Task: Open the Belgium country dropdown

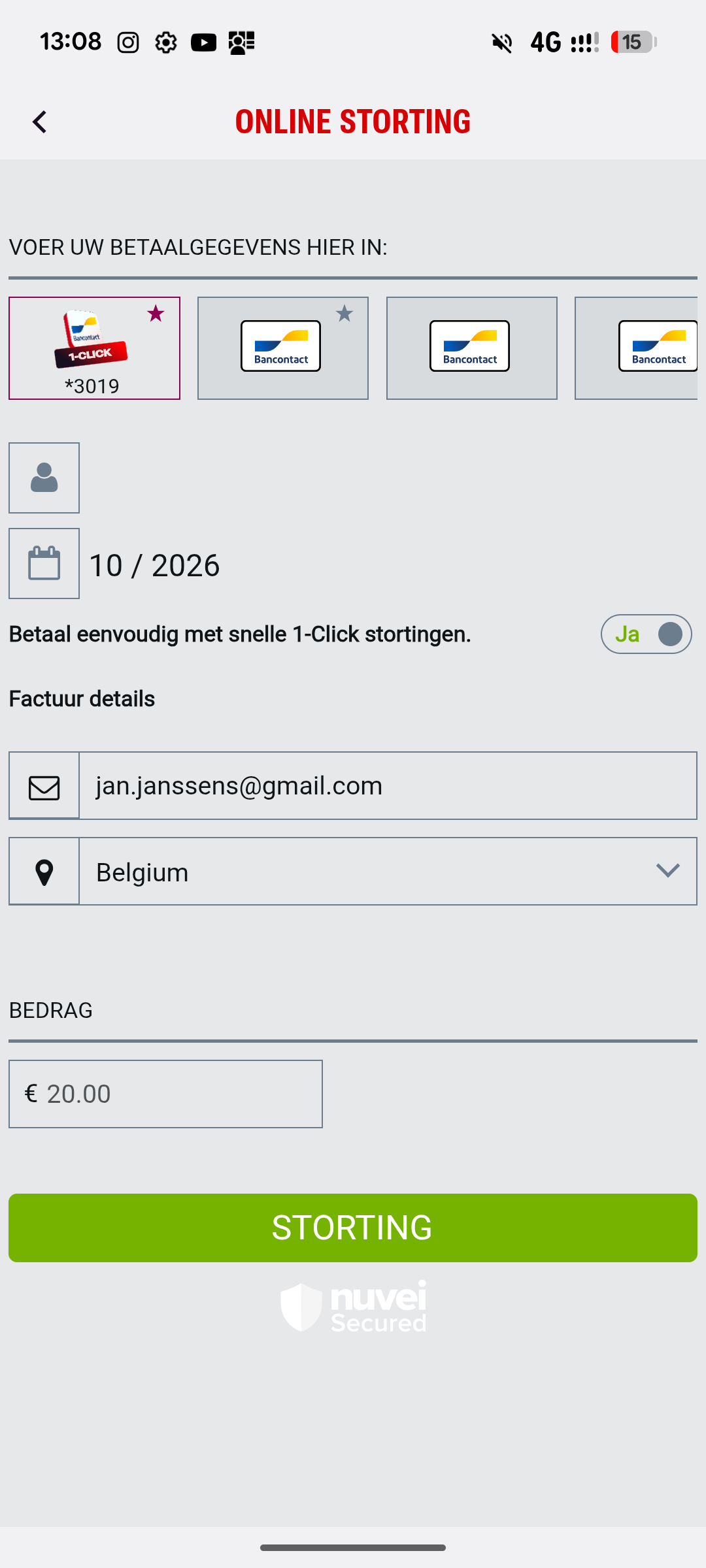Action: (x=366, y=872)
